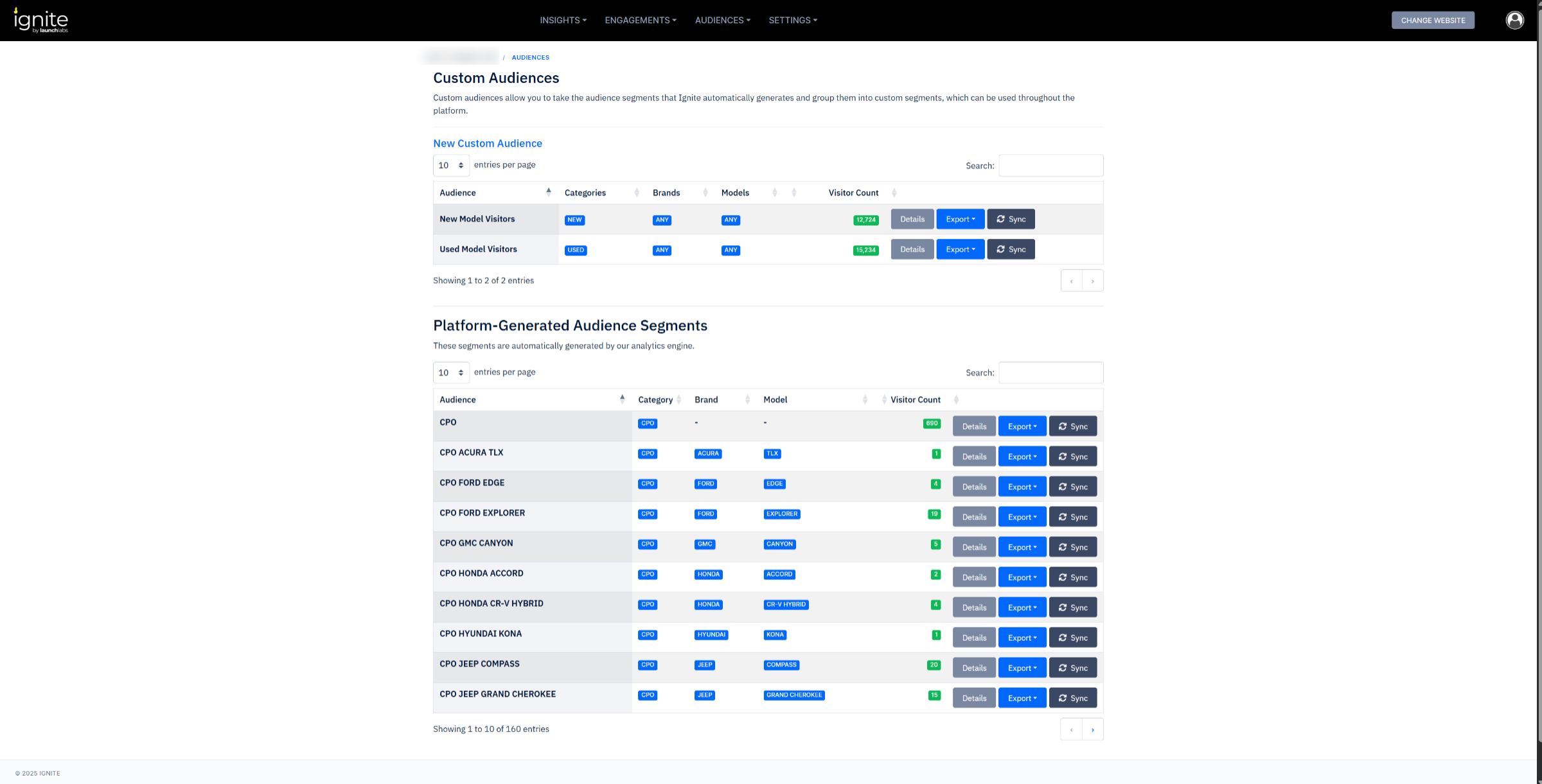Go to next page of platform segments
Image resolution: width=1542 pixels, height=784 pixels.
1092,729
